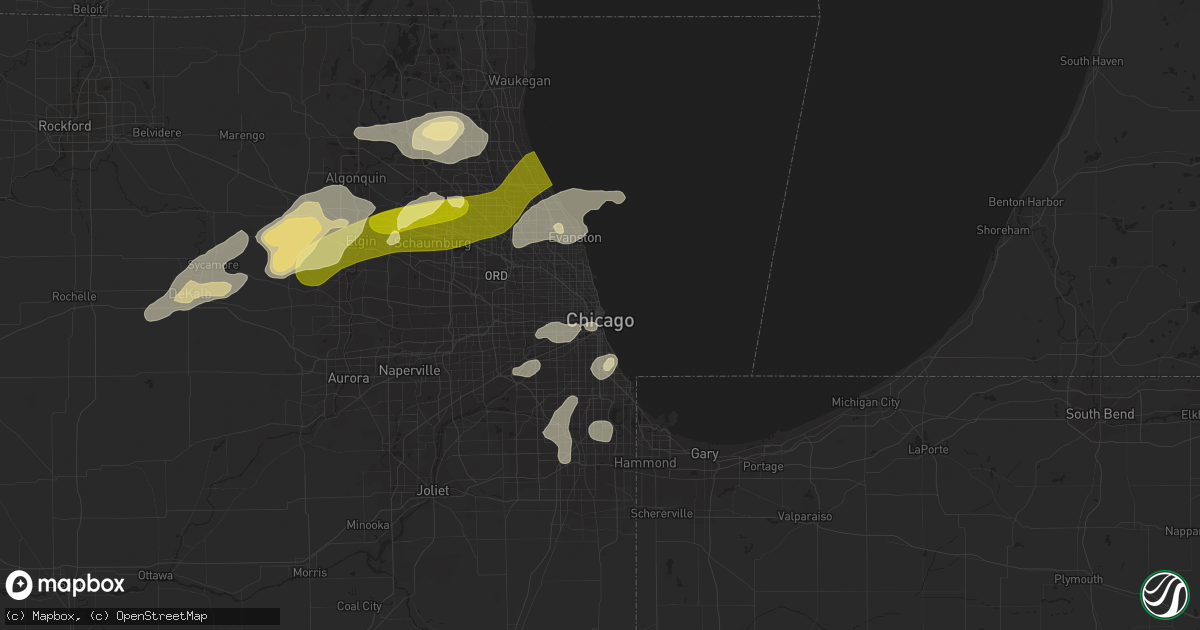Click the Benton Harbor map label

click(x=1026, y=202)
